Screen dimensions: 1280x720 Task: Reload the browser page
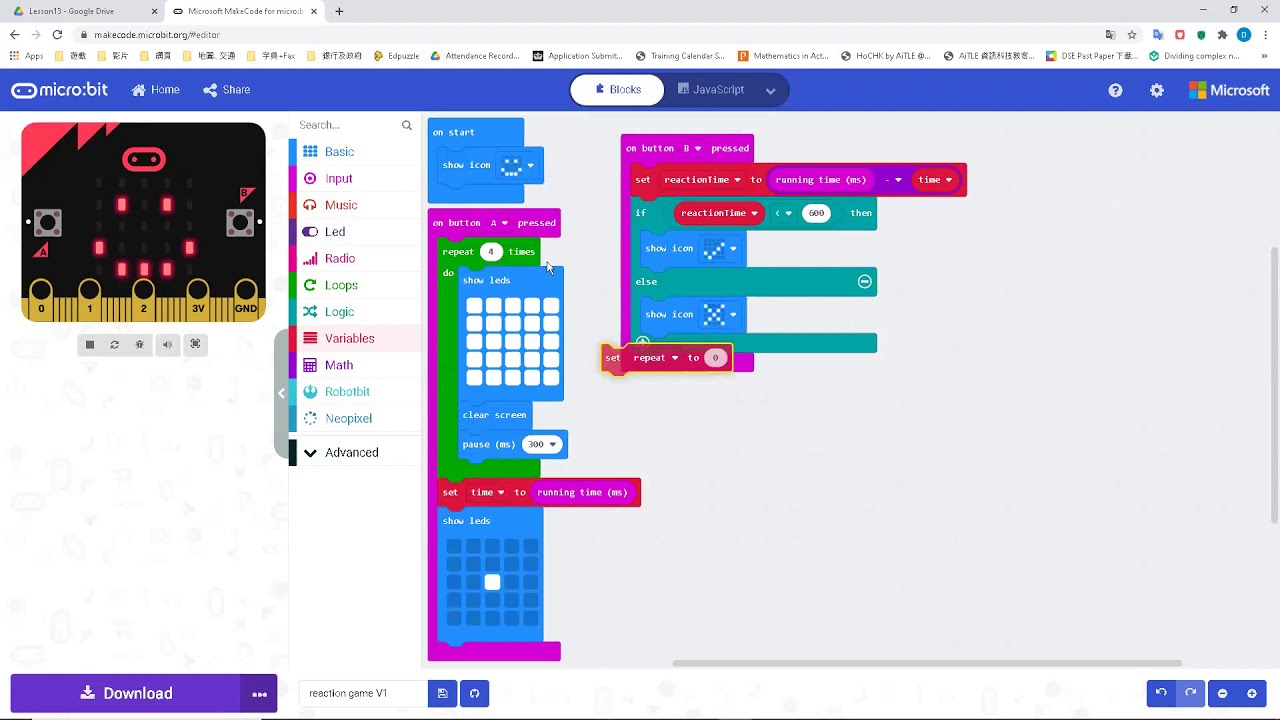57,34
